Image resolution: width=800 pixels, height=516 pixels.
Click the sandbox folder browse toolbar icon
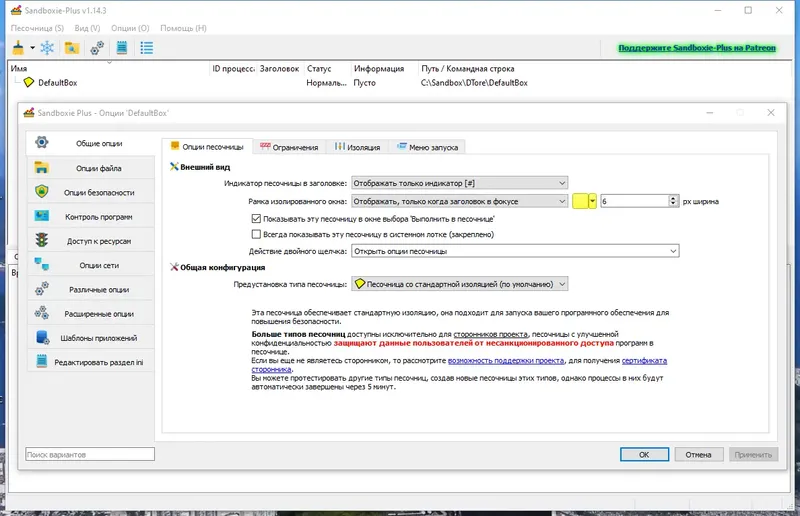(72, 48)
